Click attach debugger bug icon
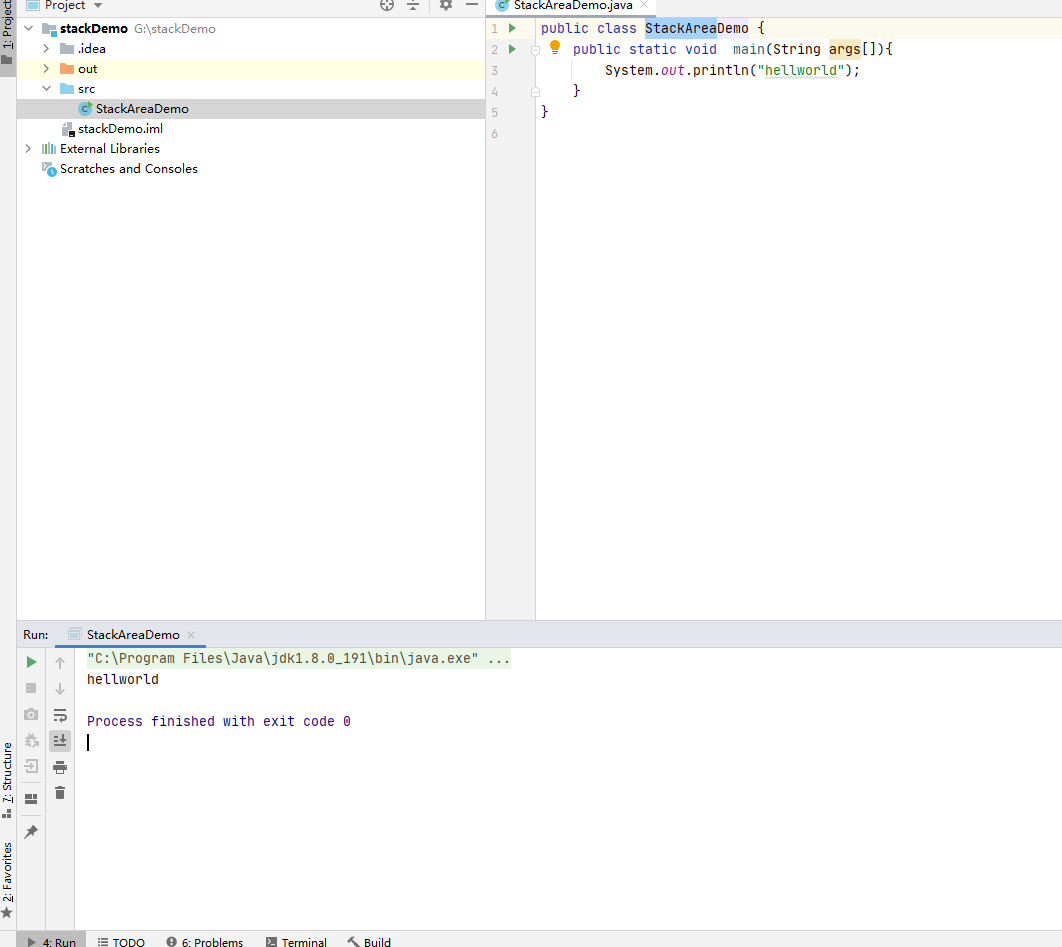 click(31, 741)
